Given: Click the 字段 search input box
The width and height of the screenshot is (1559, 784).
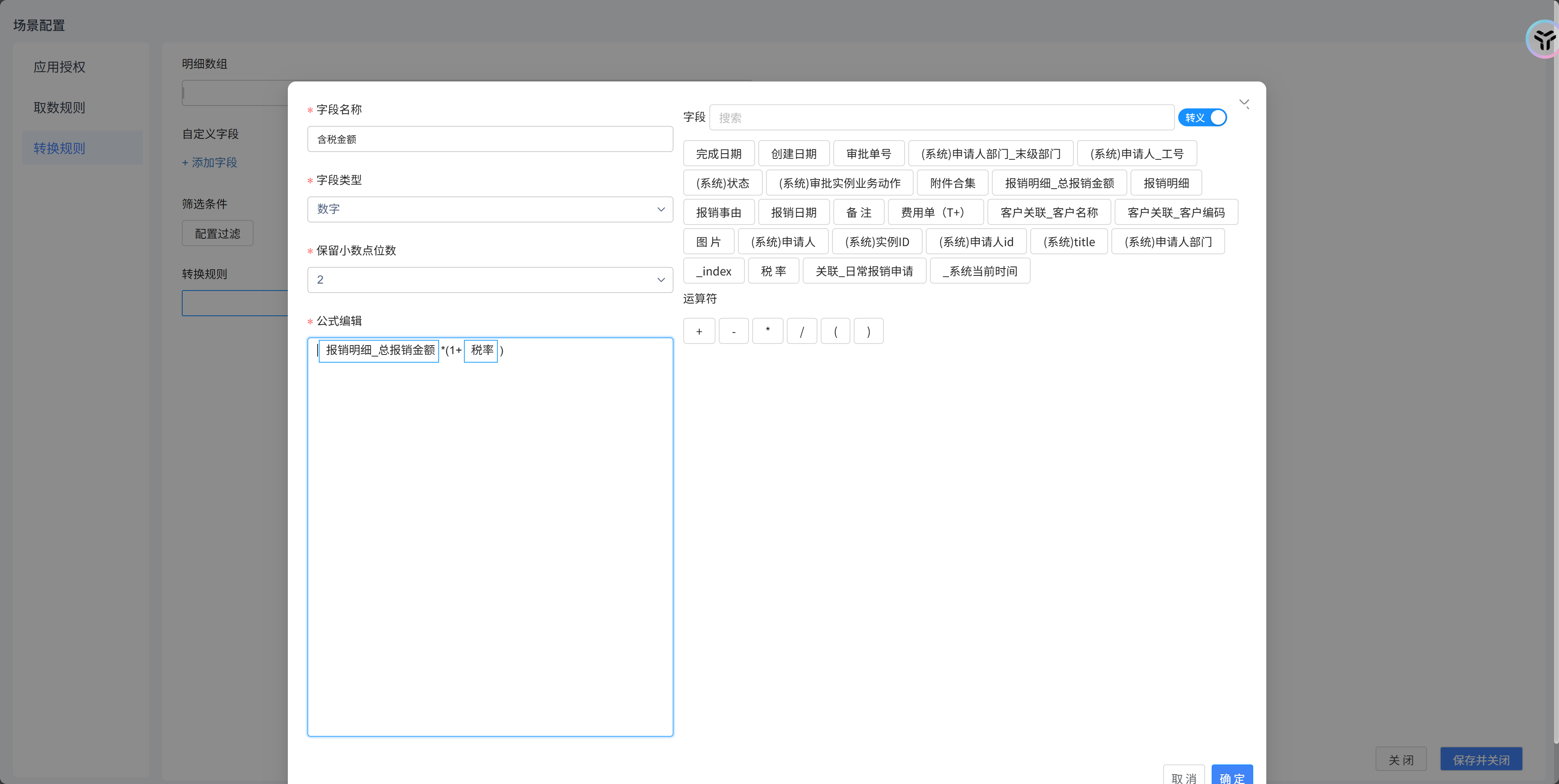Looking at the screenshot, I should point(941,117).
